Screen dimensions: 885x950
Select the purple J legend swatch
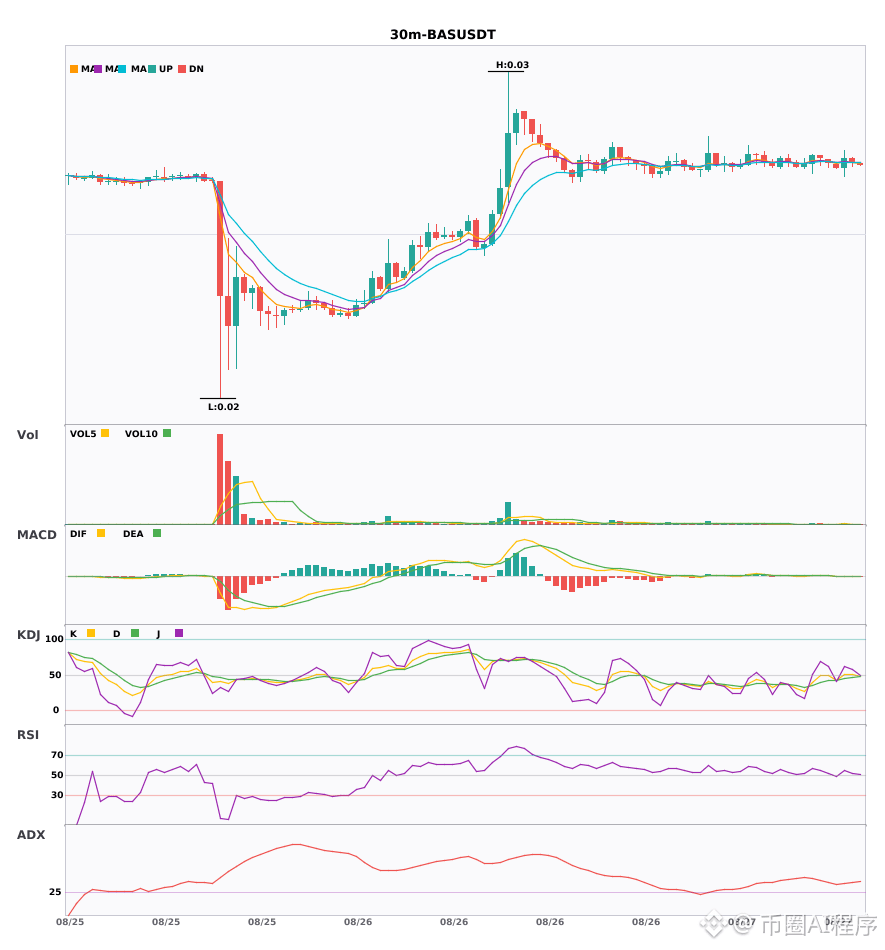[x=179, y=633]
